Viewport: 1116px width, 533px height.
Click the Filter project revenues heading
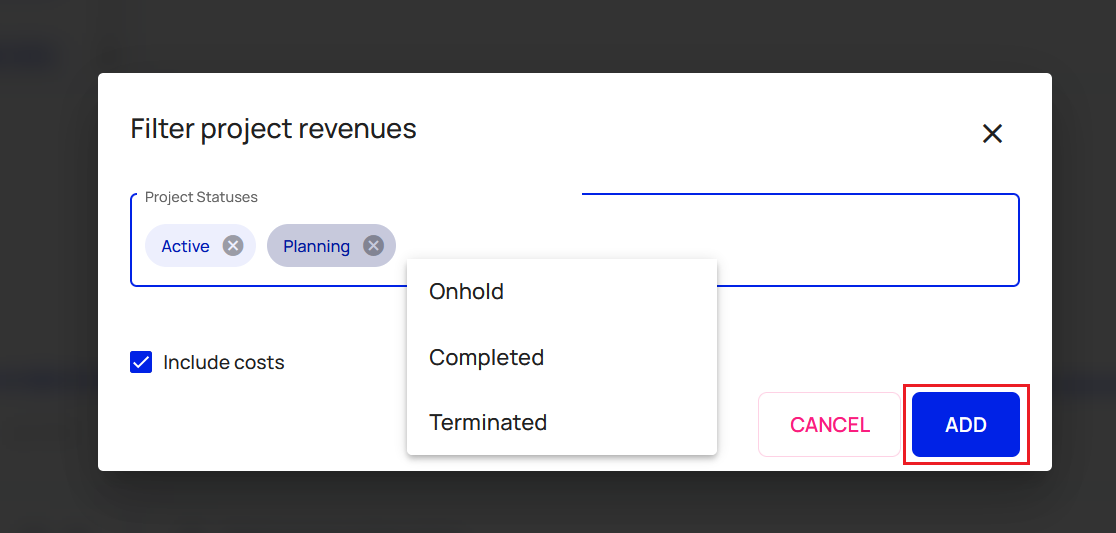click(x=273, y=129)
